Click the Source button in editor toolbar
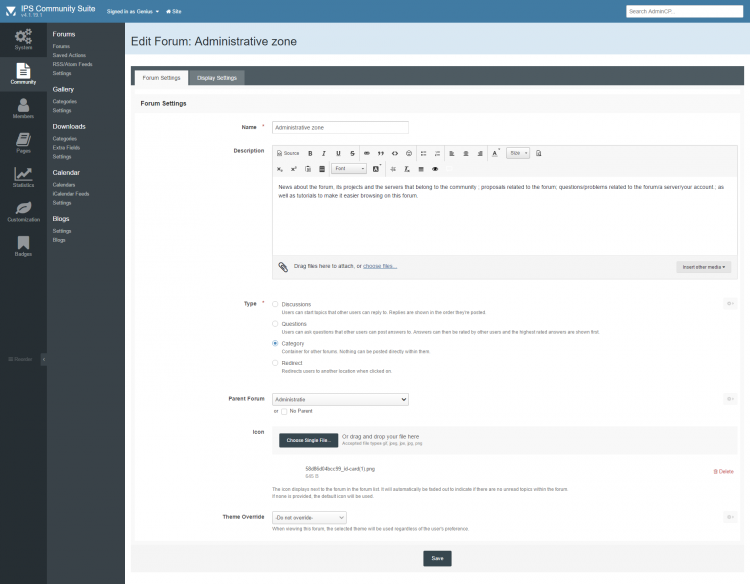750x584 pixels. [287, 153]
